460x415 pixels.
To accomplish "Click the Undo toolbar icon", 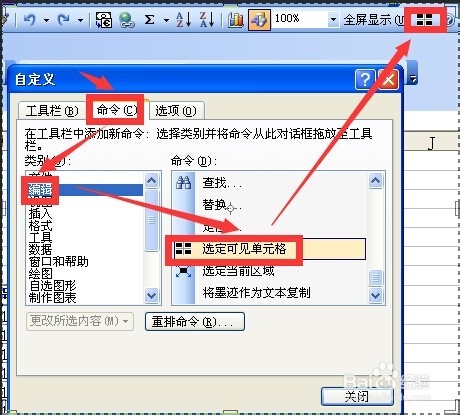I will (30, 20).
